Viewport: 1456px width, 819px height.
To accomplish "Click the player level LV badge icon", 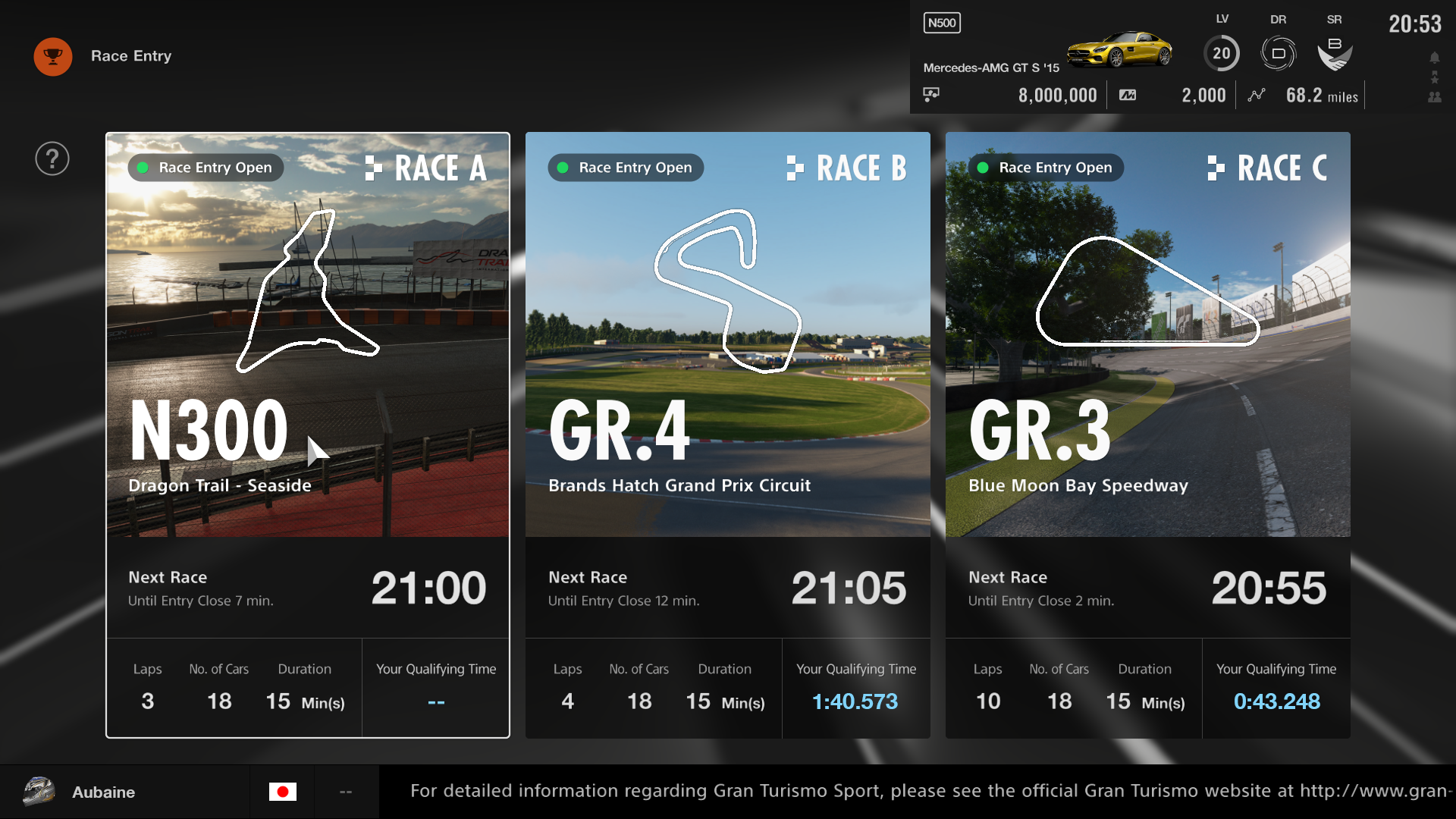I will click(x=1221, y=52).
